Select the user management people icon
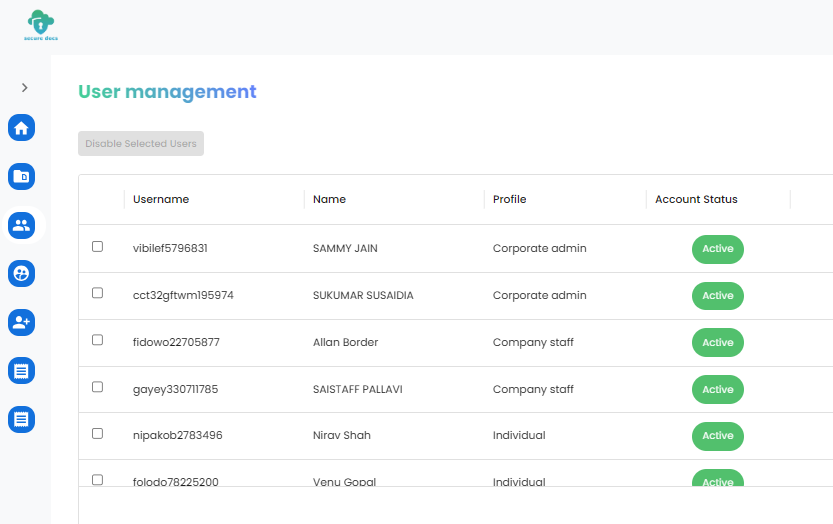Viewport: 833px width, 524px height. point(21,225)
